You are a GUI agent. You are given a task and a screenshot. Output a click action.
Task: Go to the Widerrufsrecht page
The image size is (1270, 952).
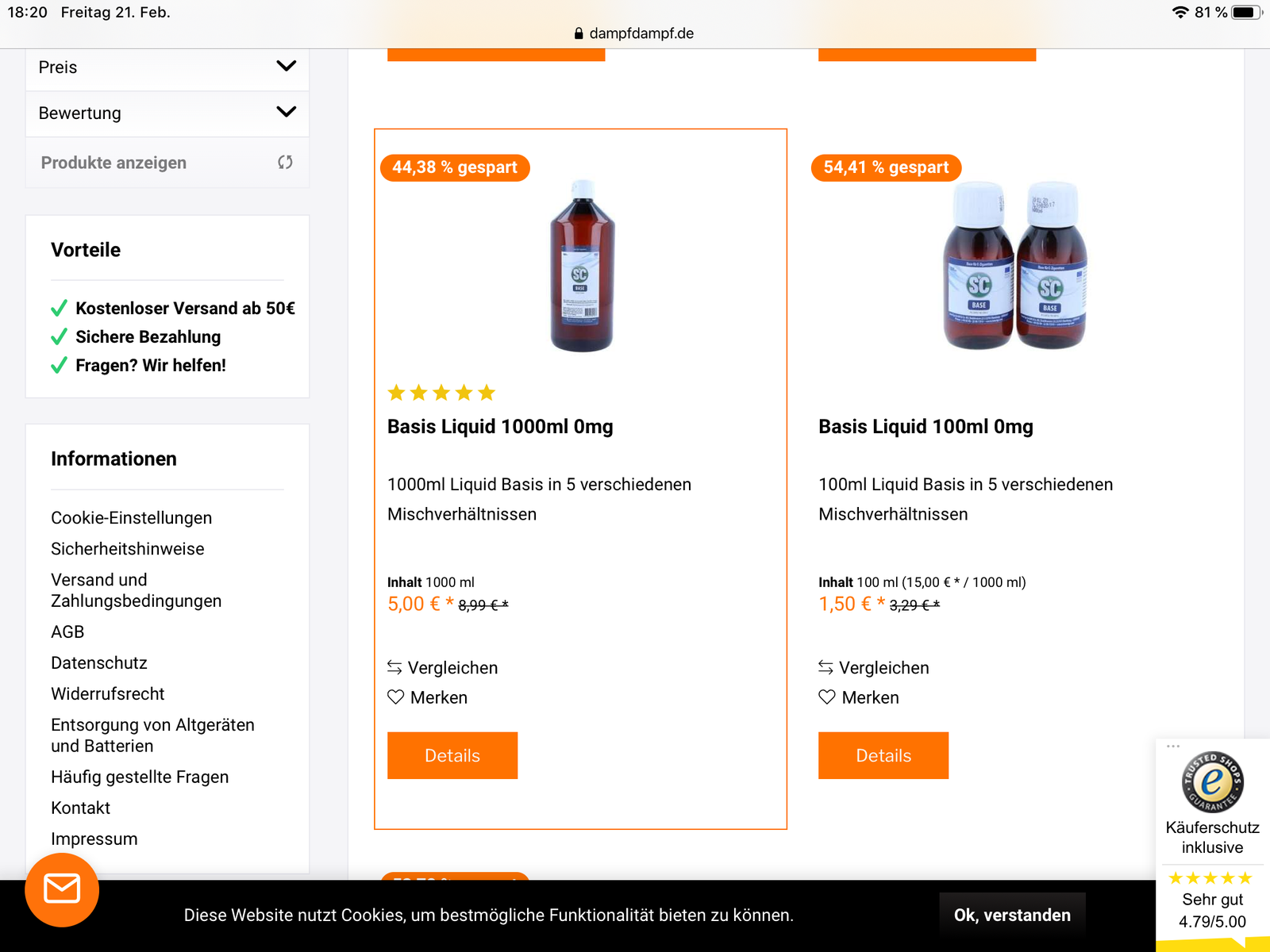point(108,694)
